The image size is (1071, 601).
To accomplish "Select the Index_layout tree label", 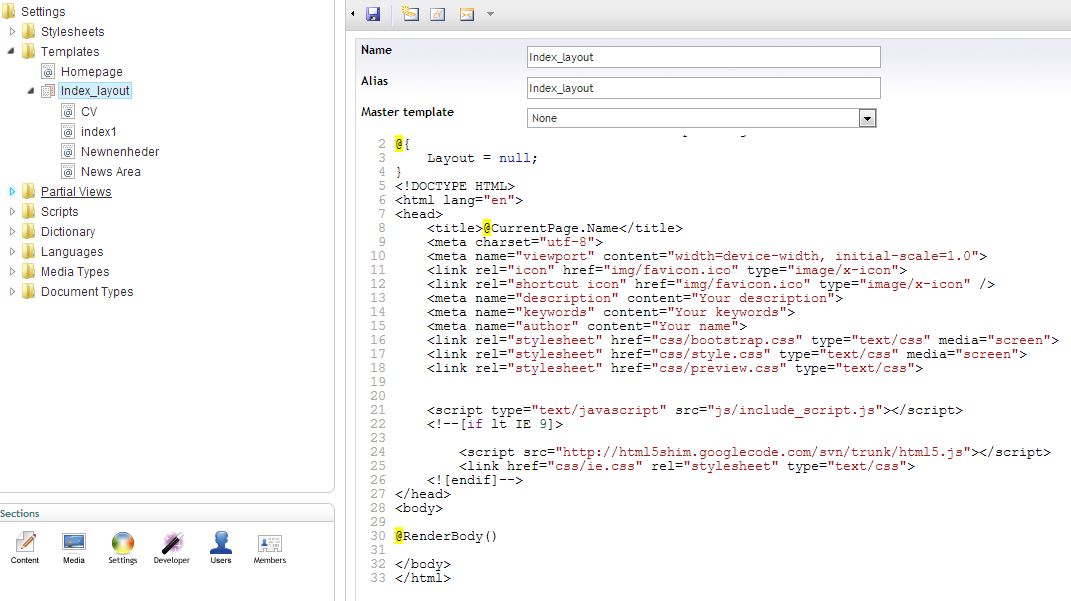I will (x=95, y=91).
